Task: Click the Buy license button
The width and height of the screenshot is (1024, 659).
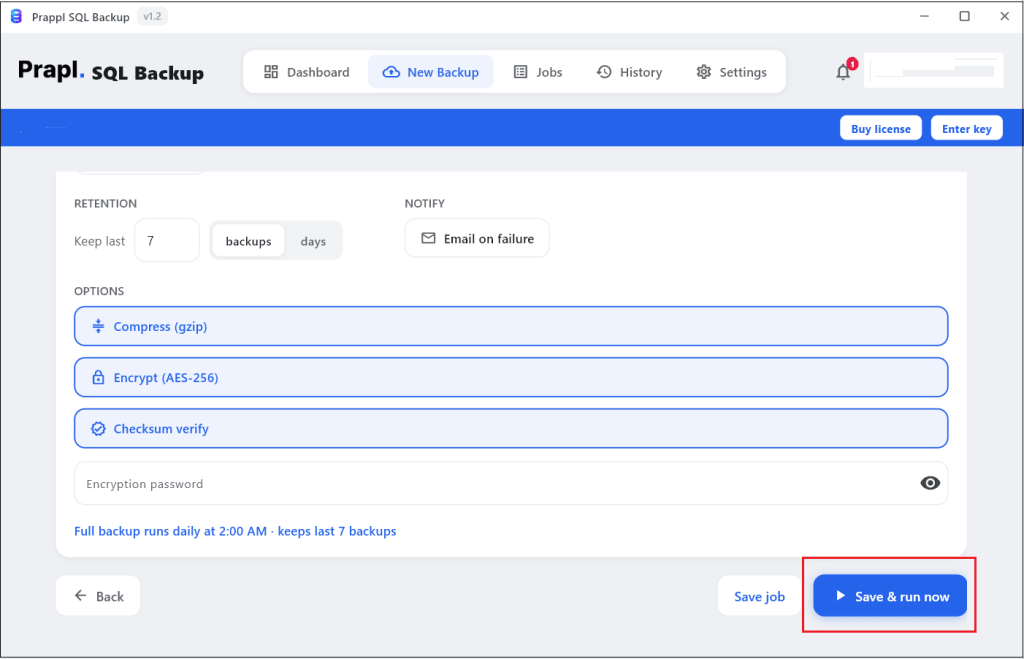Action: pos(880,129)
